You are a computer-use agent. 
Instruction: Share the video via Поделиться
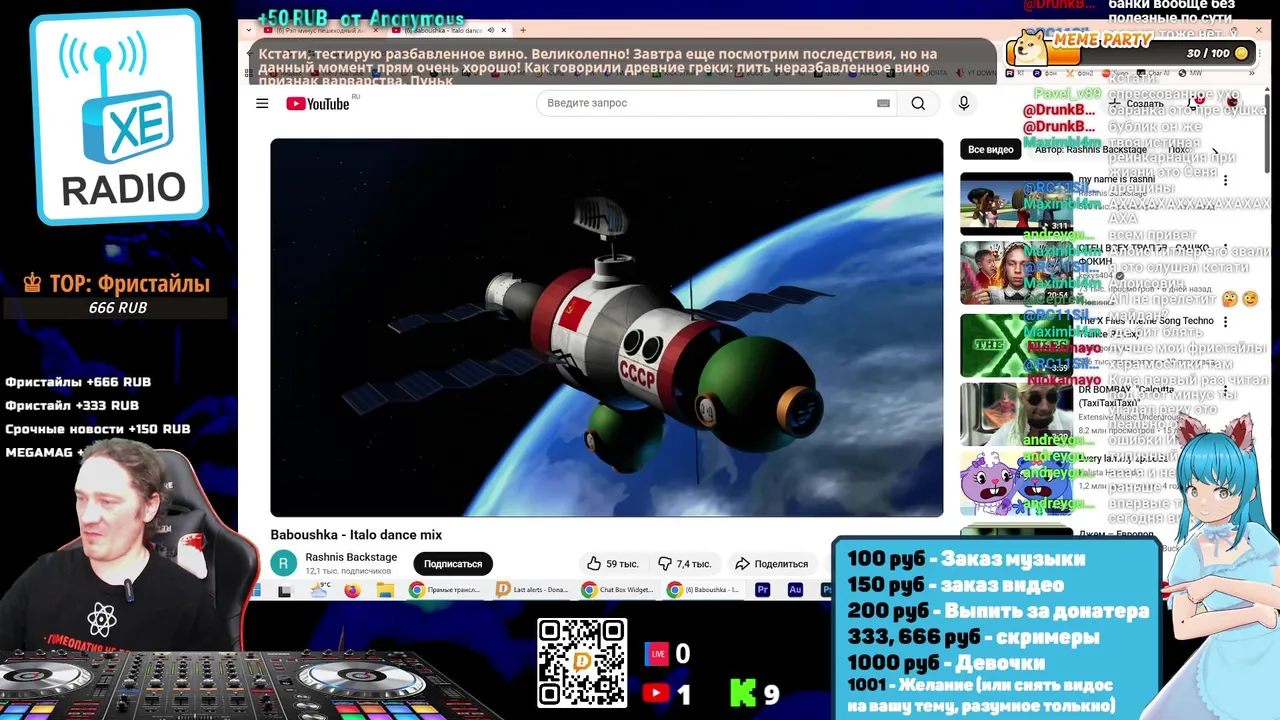(771, 564)
